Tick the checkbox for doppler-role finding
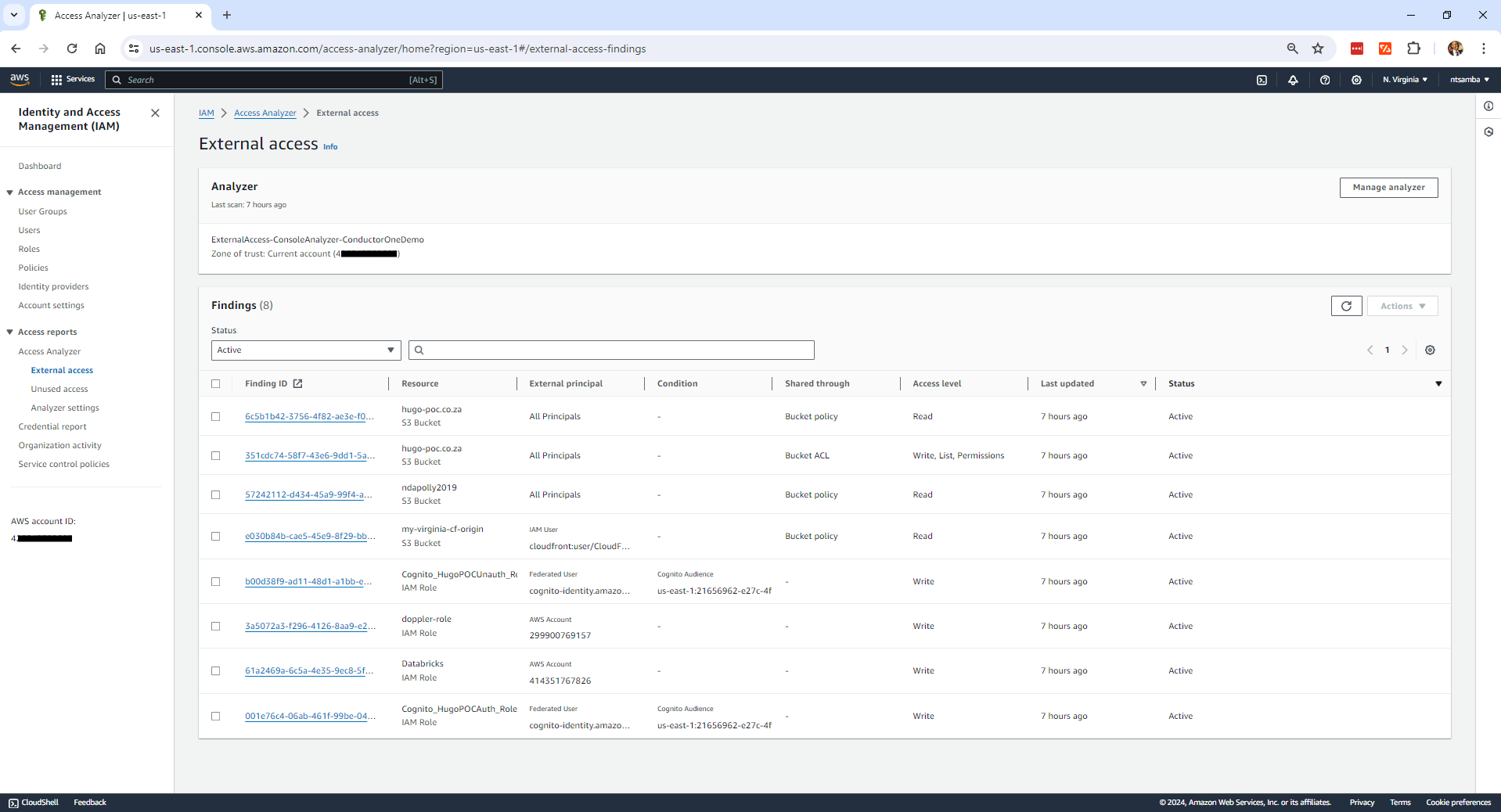1501x812 pixels. tap(216, 627)
